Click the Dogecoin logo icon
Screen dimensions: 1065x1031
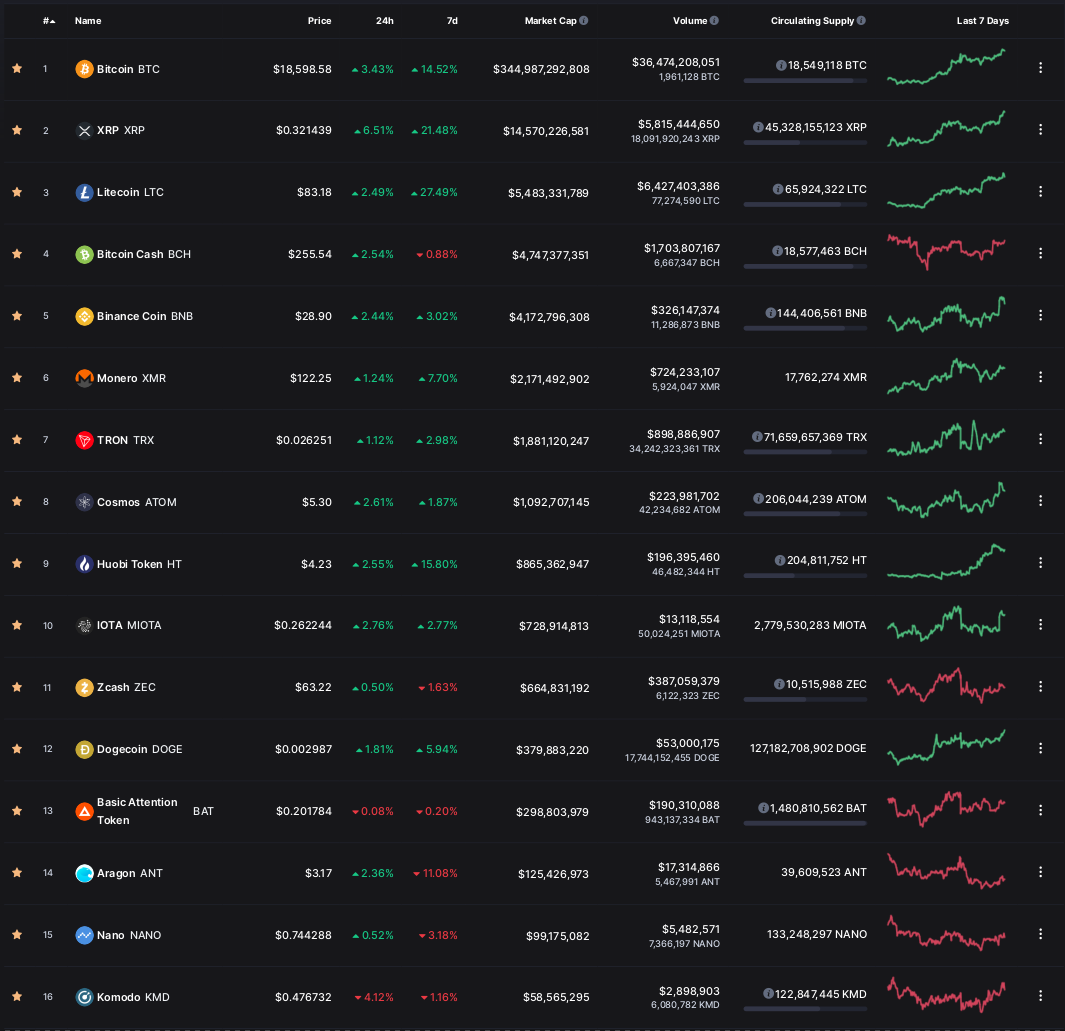pos(84,750)
